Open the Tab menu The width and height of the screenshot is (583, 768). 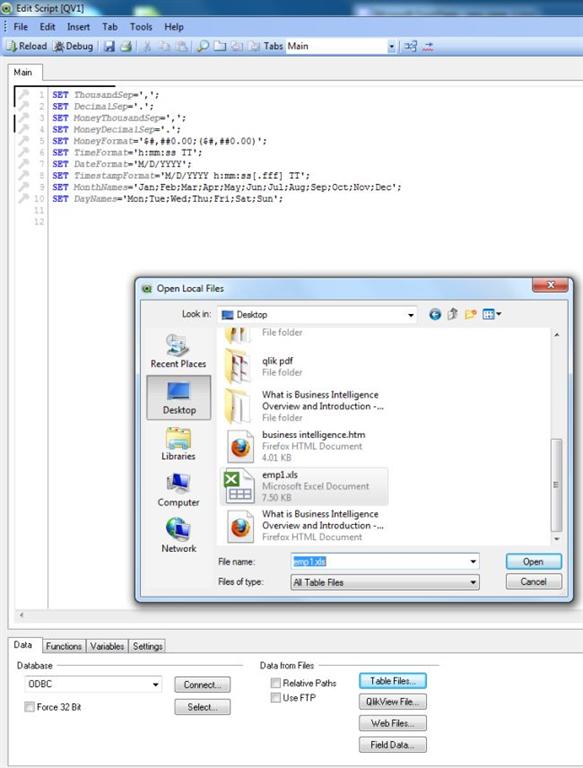tap(110, 27)
